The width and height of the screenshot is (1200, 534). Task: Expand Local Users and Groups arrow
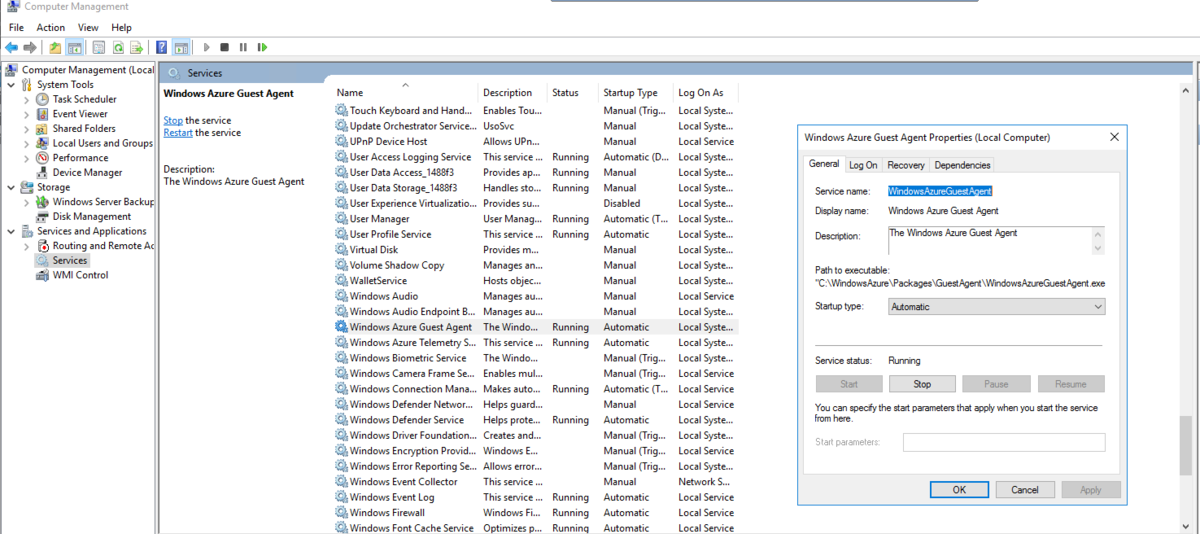(x=27, y=143)
